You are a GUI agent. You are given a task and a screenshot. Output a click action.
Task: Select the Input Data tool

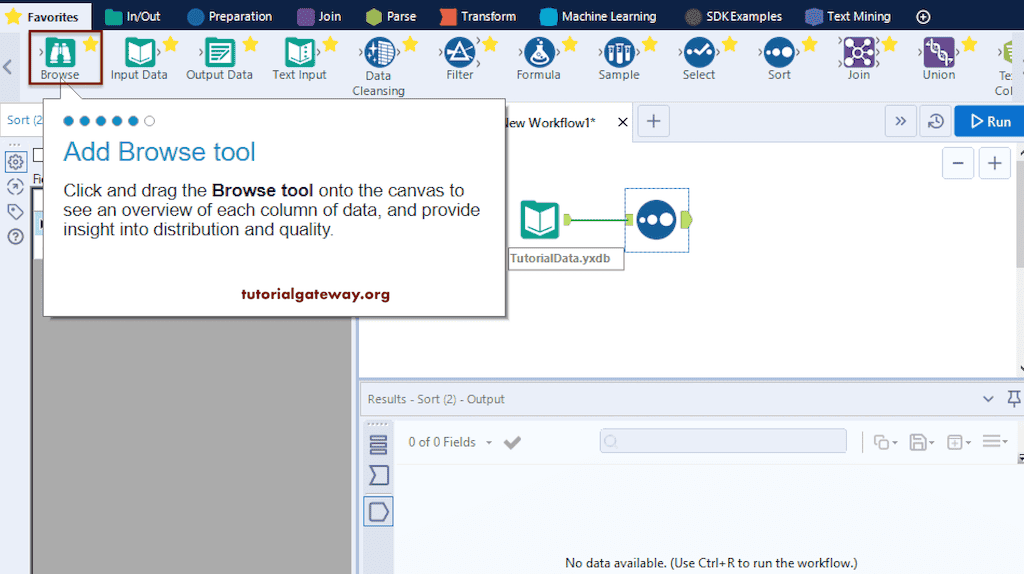[x=139, y=57]
